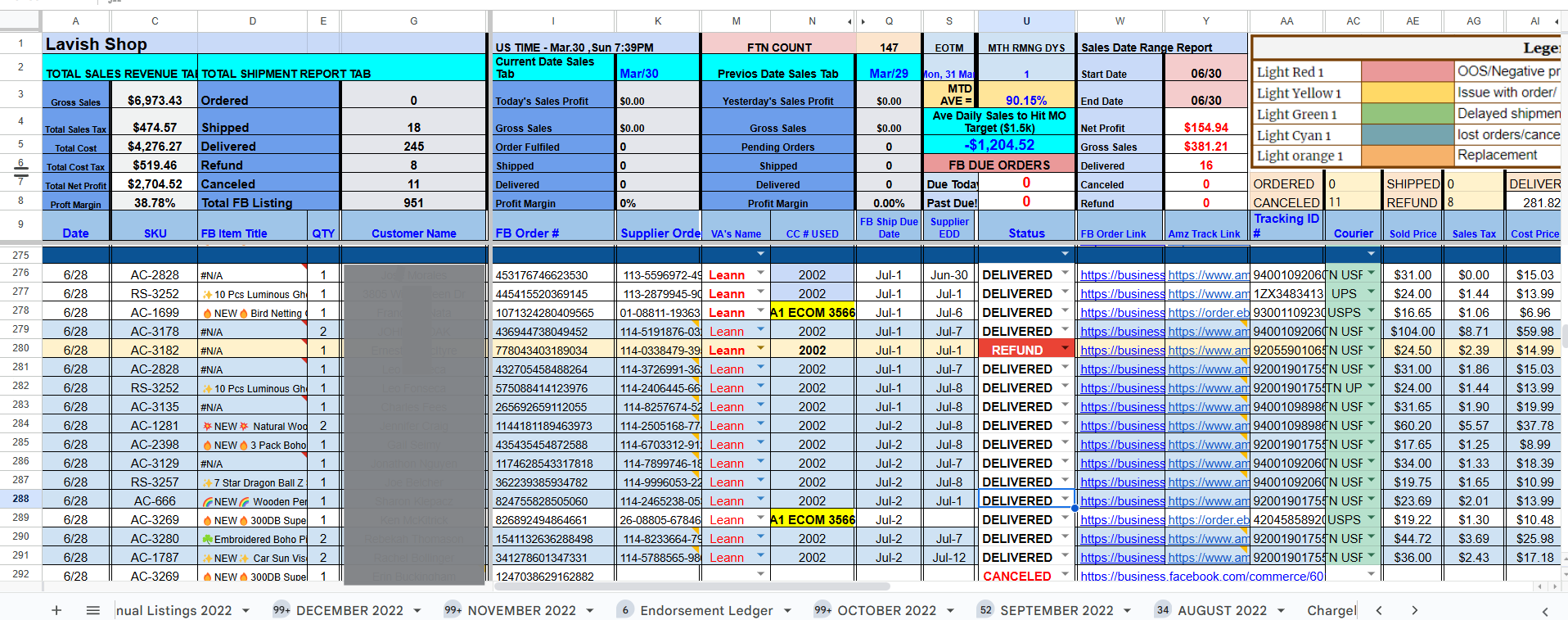Expand hidden columns left arrow beside column N
This screenshot has width=1568, height=620.
[849, 21]
